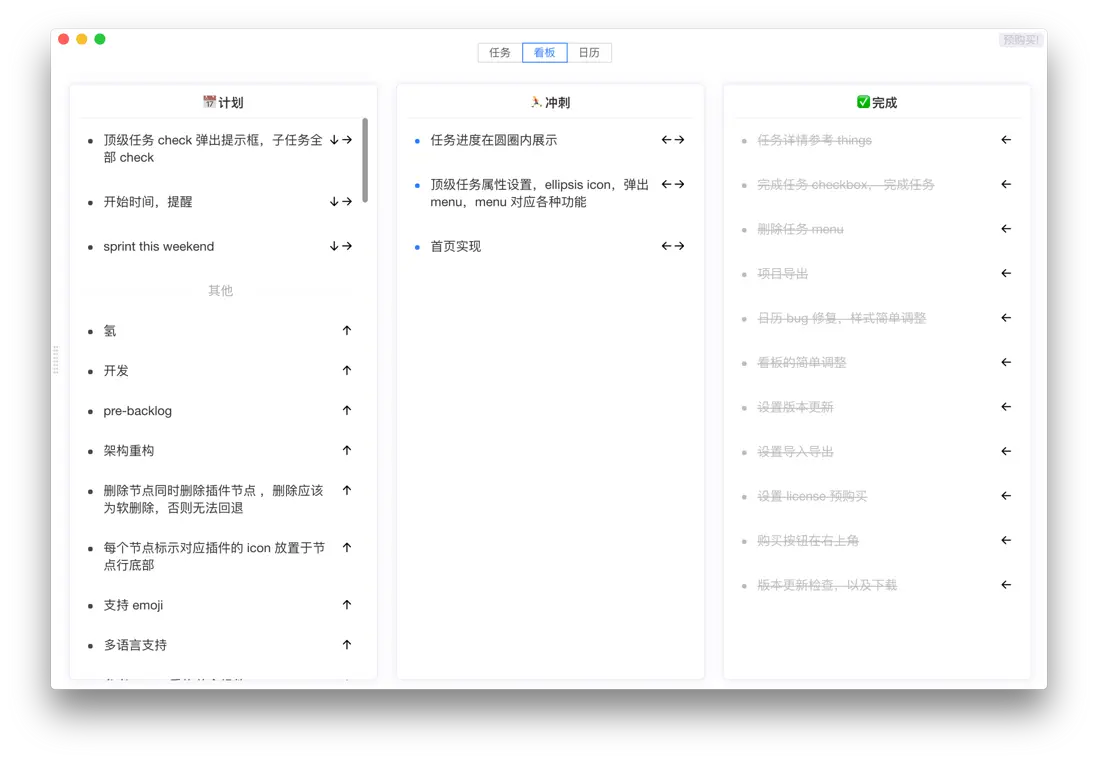Image resolution: width=1098 pixels, height=762 pixels.
Task: Move 看板的简单调整 back left
Action: (x=1006, y=362)
